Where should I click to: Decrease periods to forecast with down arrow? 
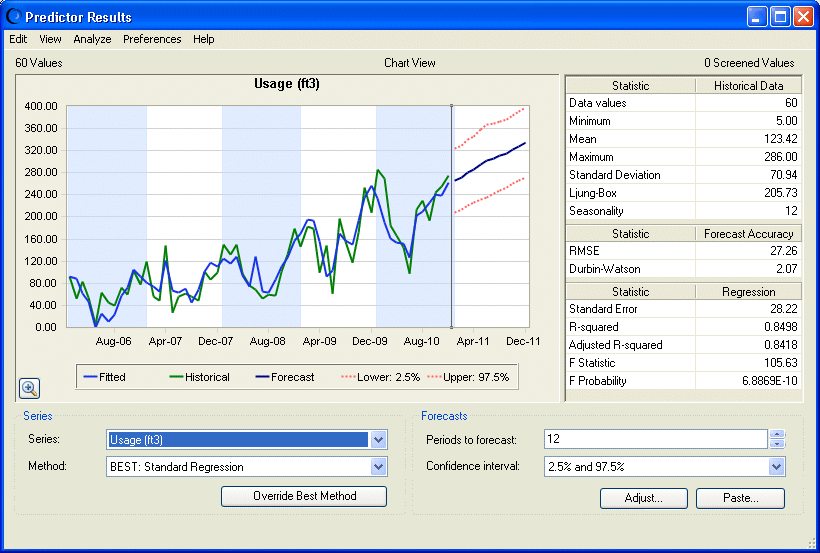[777, 444]
